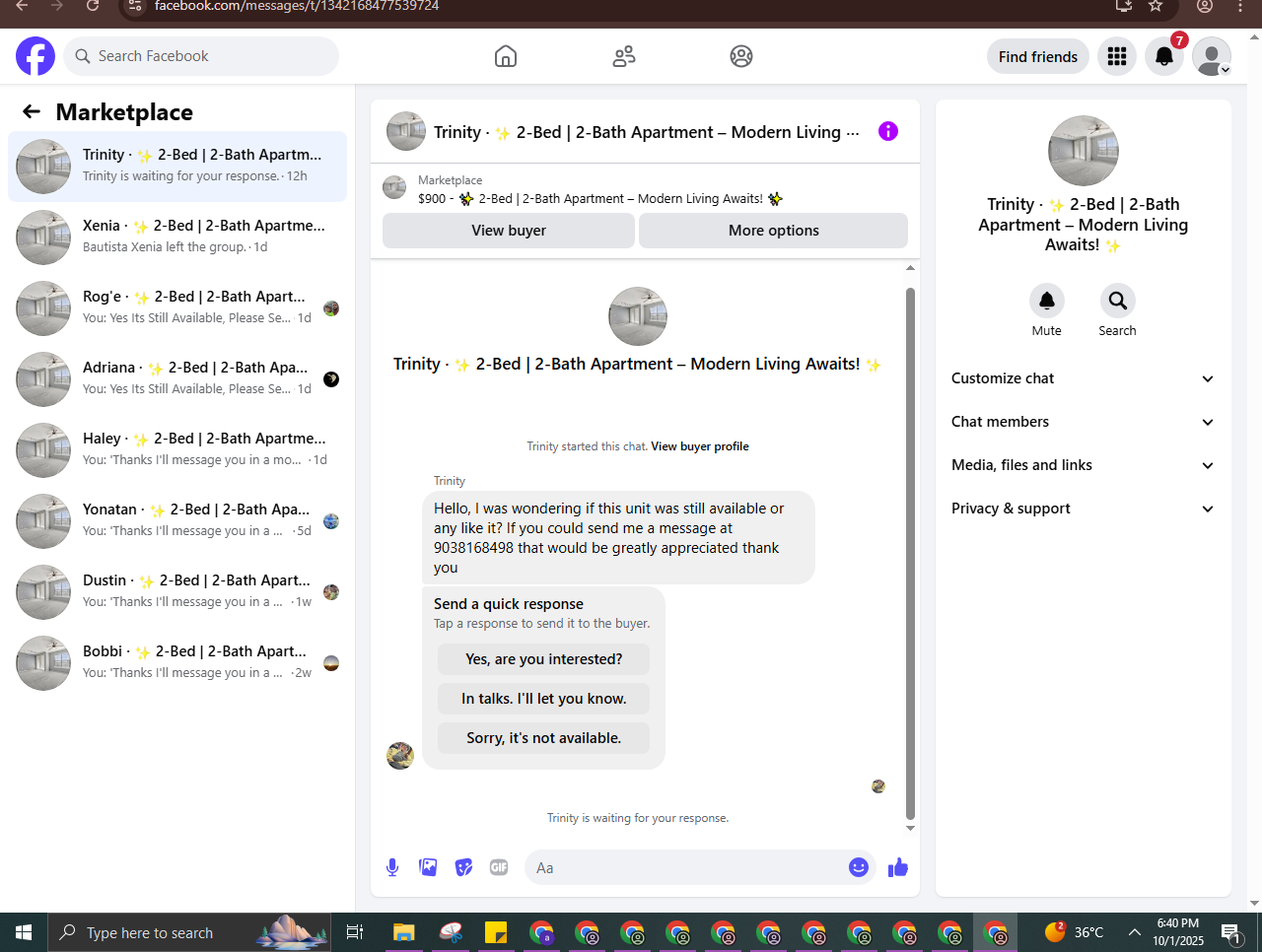Open the Haley conversation
The height and width of the screenshot is (952, 1262).
click(177, 450)
